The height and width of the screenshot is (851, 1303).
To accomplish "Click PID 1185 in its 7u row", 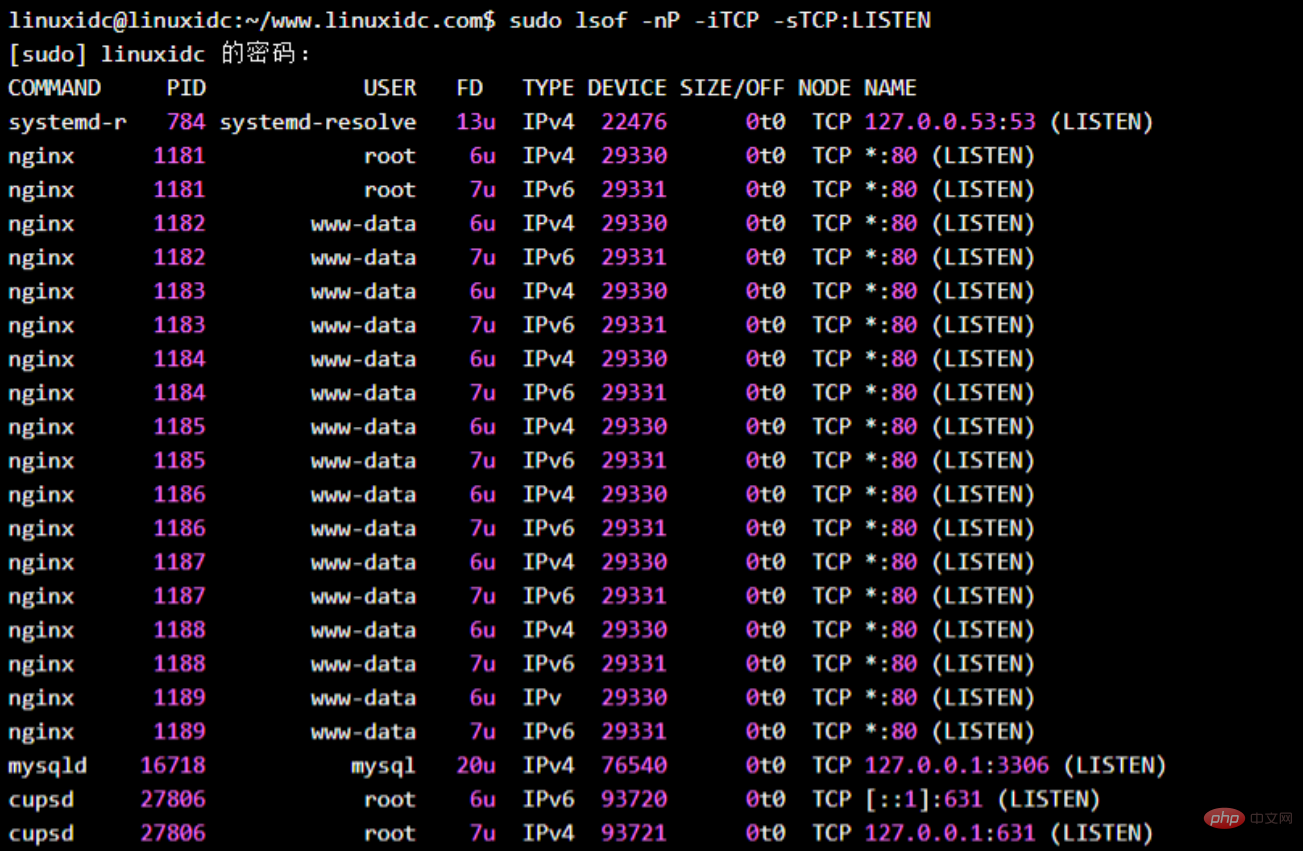I will point(180,461).
